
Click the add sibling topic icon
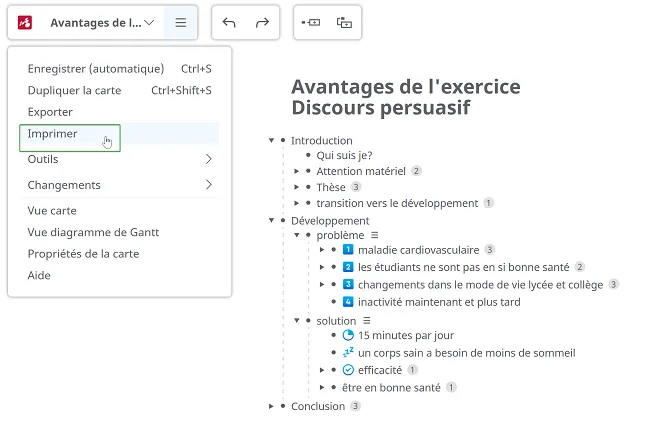pos(310,22)
